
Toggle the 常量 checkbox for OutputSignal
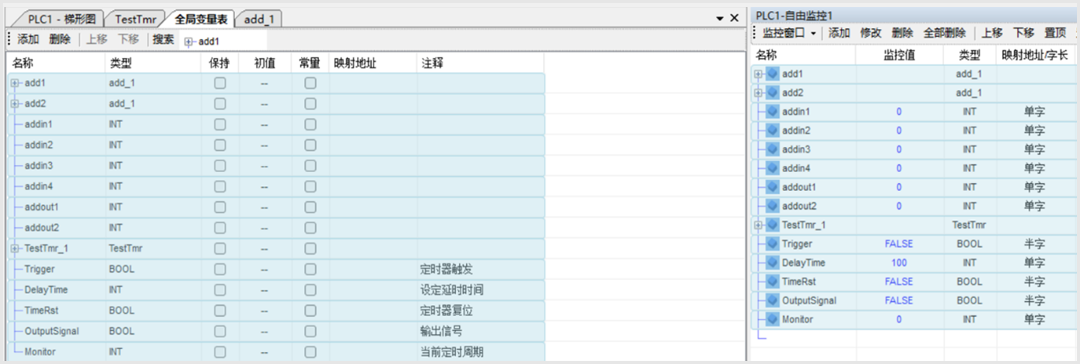click(311, 331)
